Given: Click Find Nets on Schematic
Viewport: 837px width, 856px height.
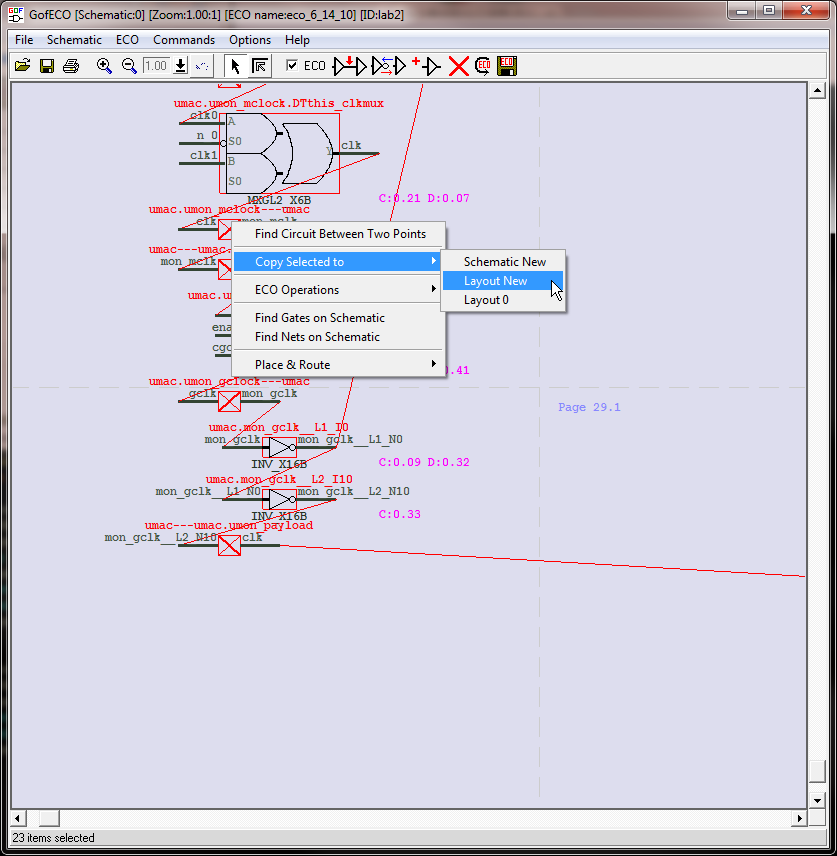Looking at the screenshot, I should [317, 337].
